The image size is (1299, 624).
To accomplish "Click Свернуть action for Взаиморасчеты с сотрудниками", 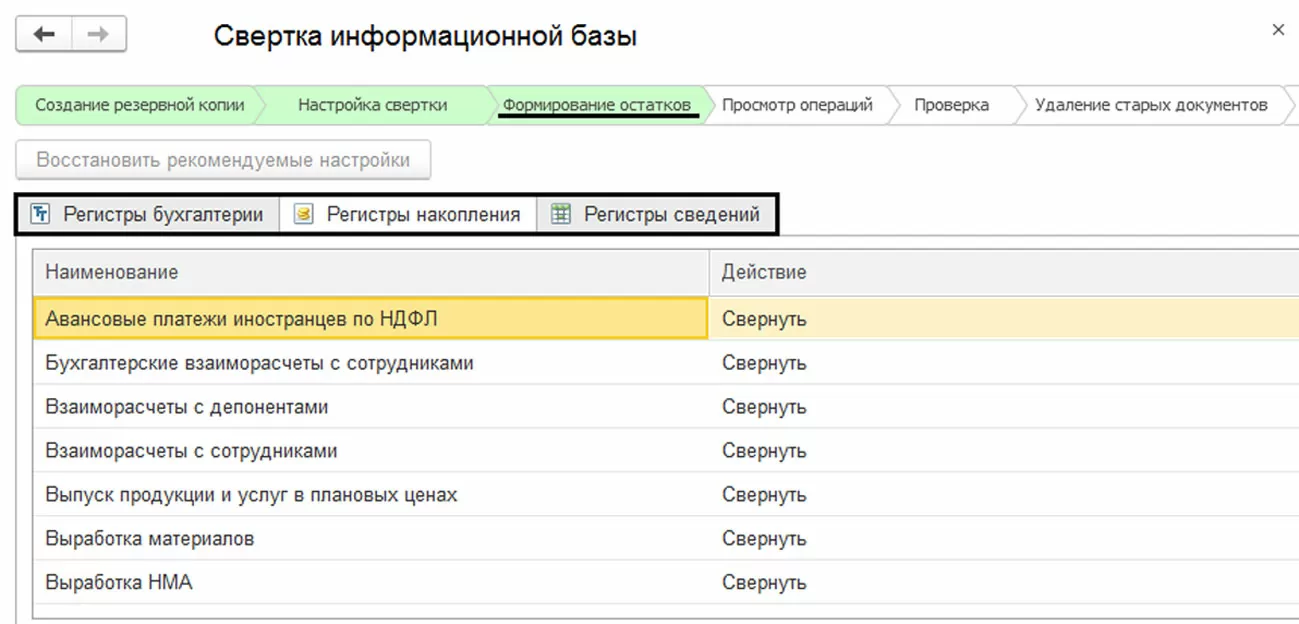I will click(764, 452).
